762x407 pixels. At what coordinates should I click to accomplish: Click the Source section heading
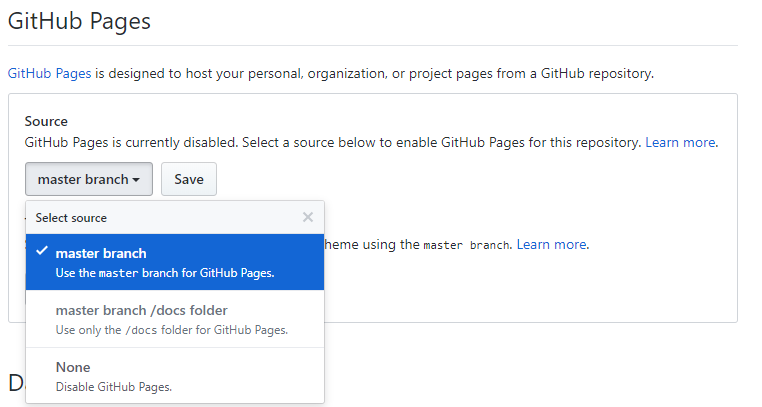[46, 121]
